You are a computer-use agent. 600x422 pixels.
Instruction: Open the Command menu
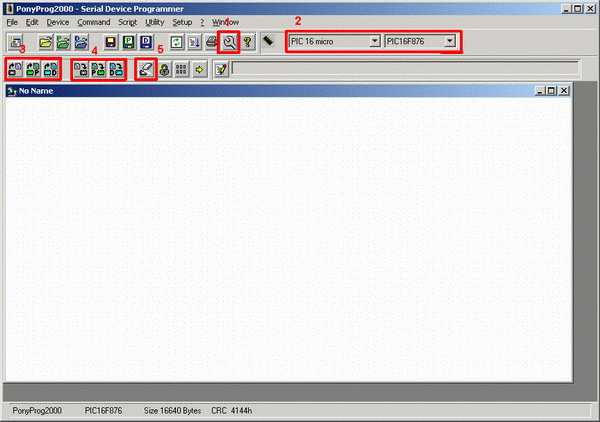[x=94, y=22]
